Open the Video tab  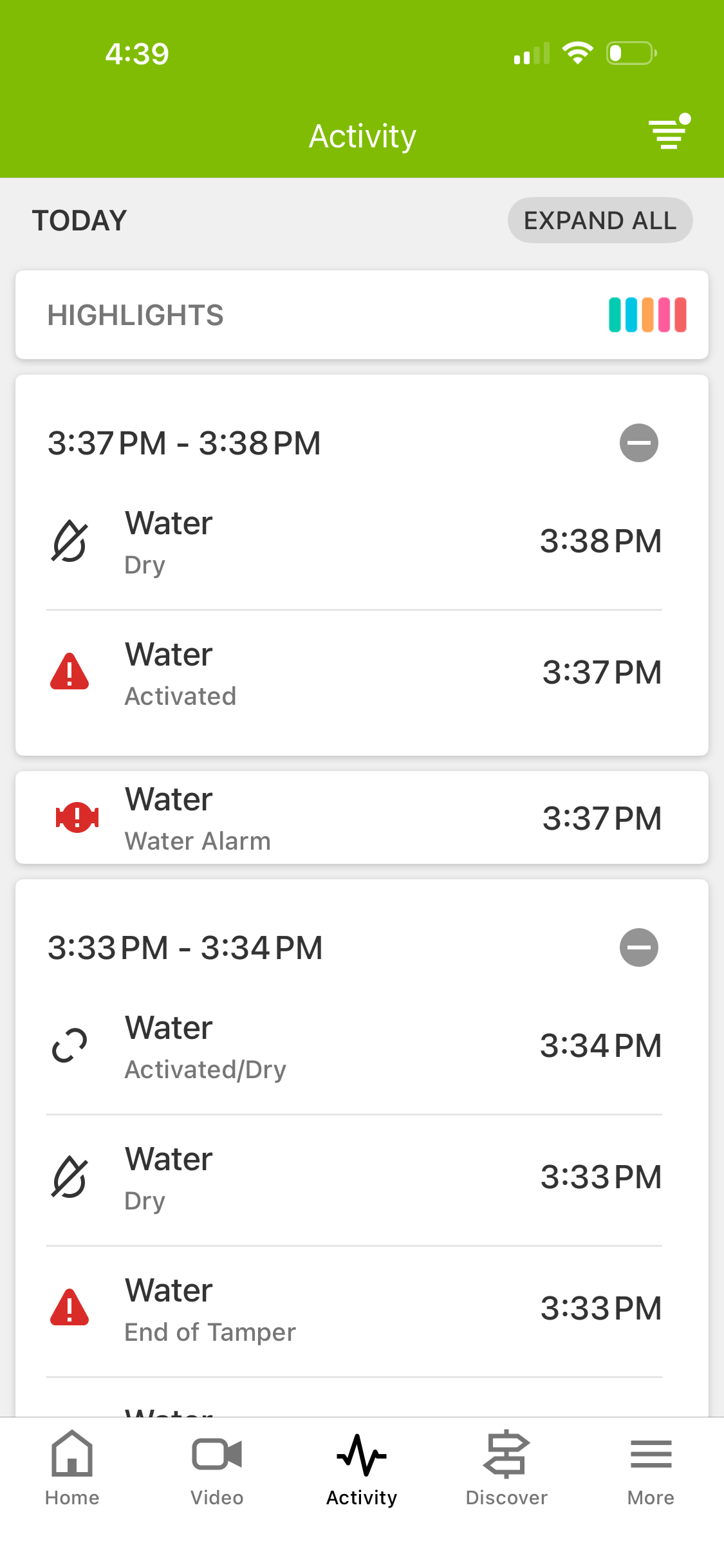217,1468
